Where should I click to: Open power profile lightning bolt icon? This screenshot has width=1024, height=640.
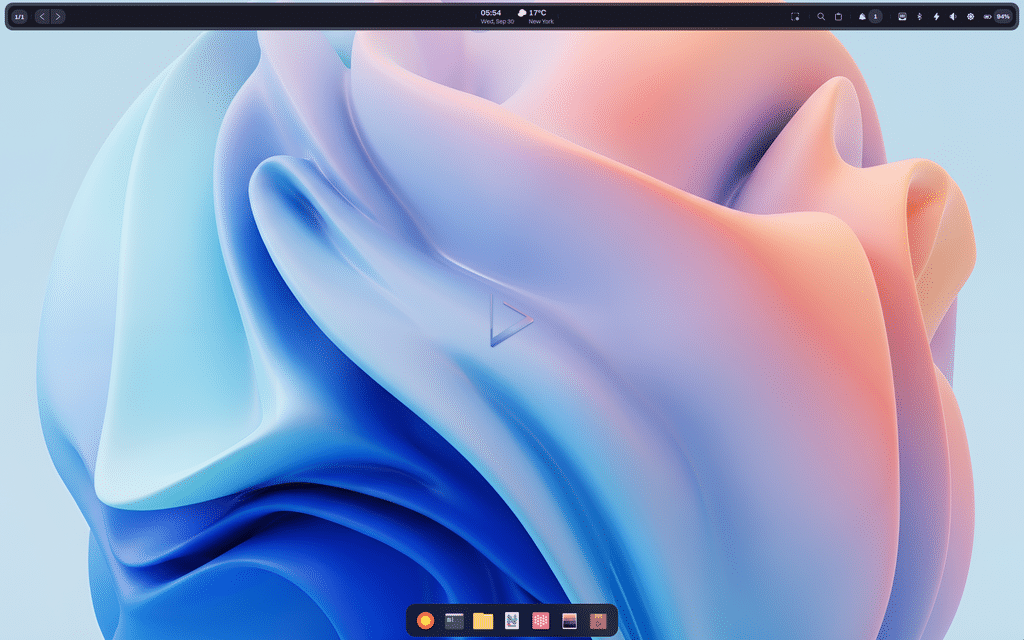click(936, 16)
